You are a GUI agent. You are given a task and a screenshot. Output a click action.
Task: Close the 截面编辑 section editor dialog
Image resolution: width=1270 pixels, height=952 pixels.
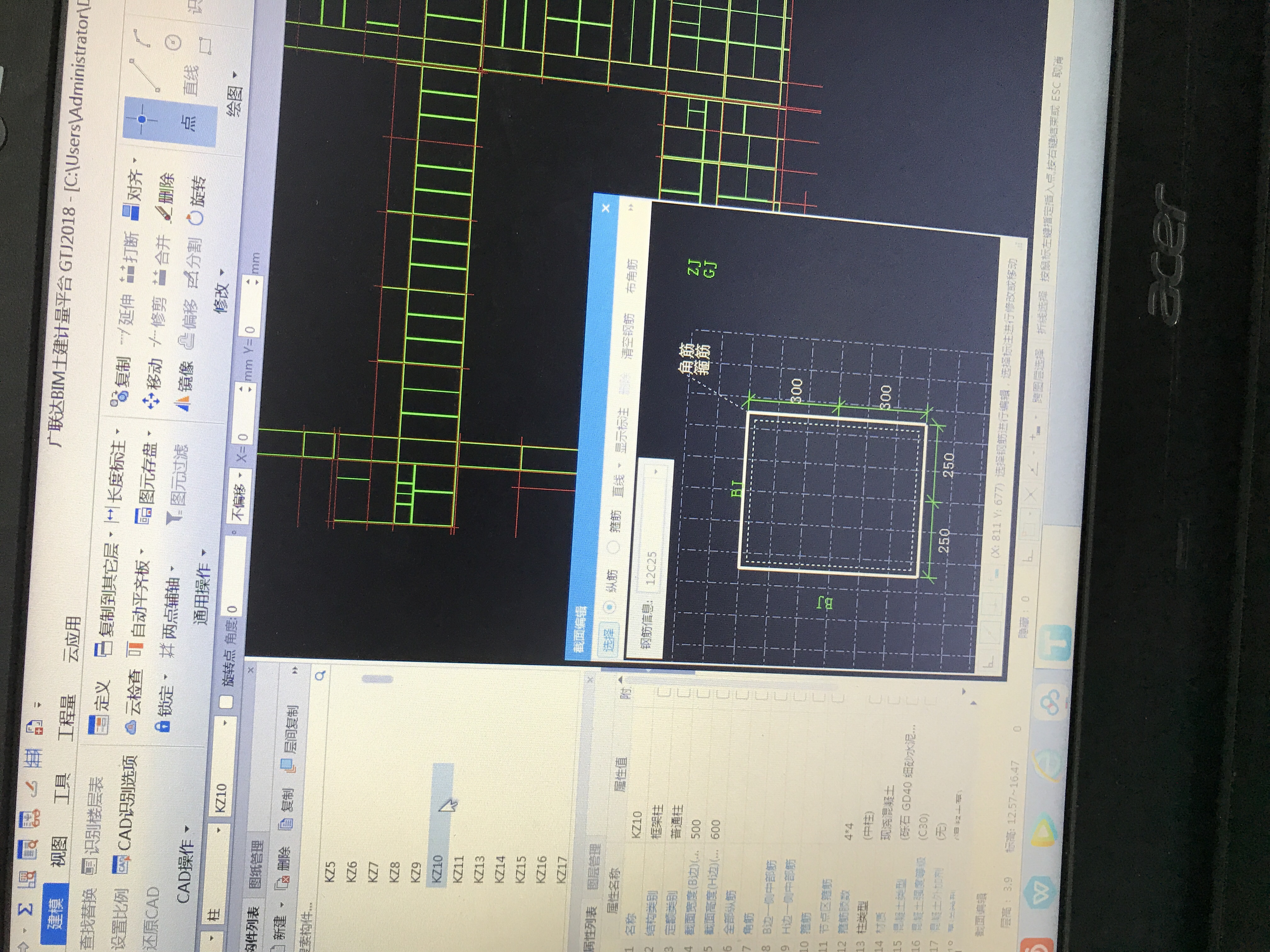tap(605, 209)
